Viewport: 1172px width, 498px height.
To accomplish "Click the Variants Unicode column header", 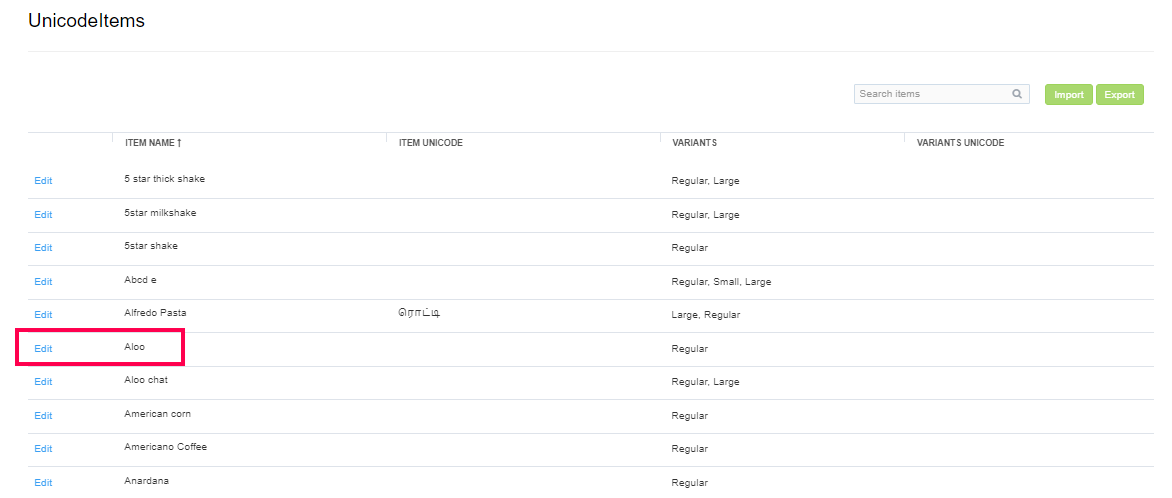I will [960, 143].
